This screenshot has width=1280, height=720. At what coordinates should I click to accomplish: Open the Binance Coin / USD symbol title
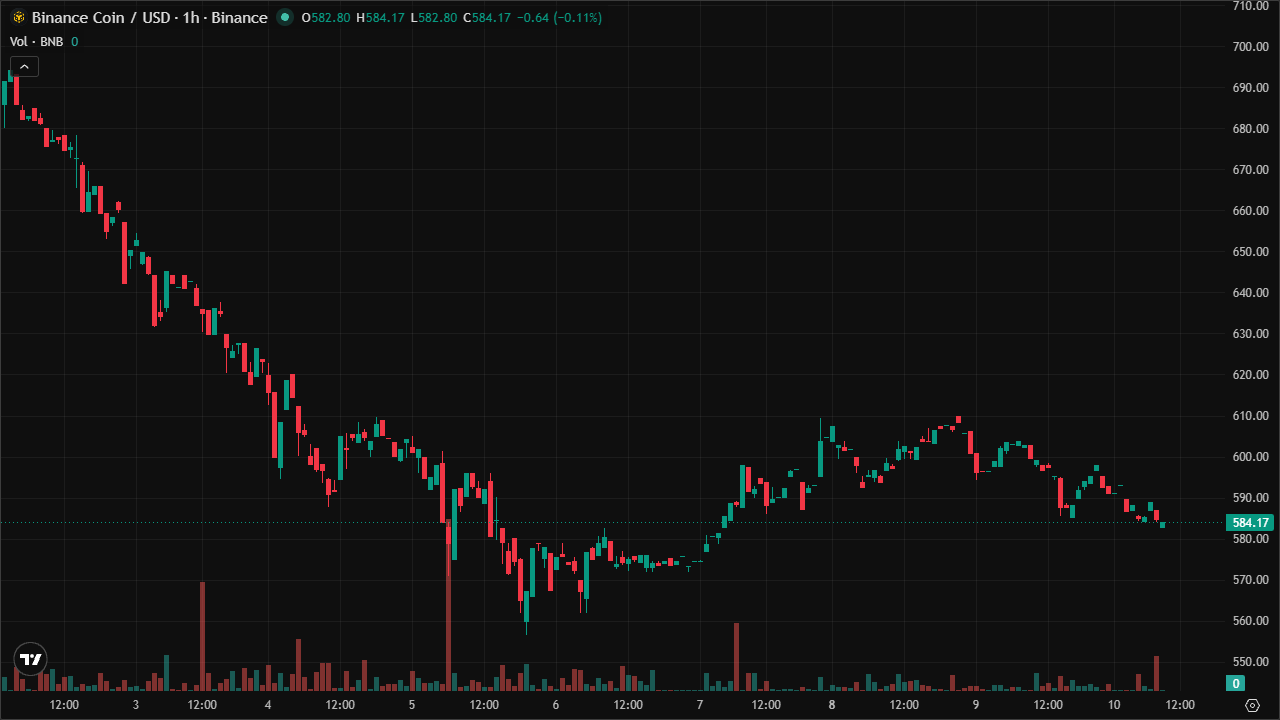(149, 18)
